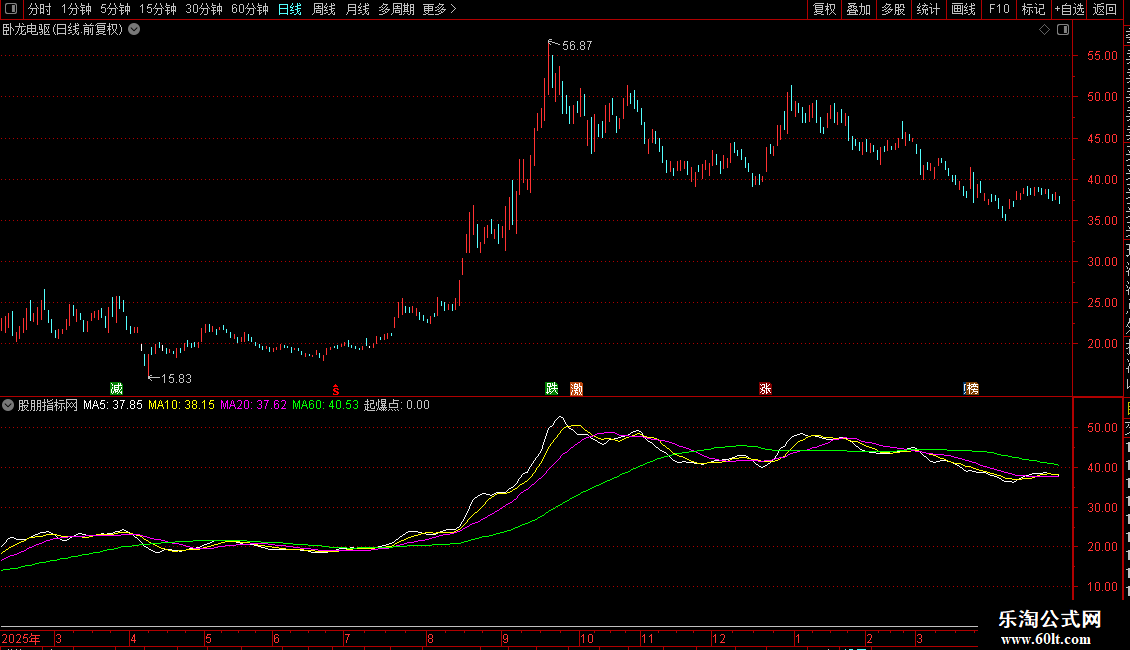Click the red S marker on chart
1130x650 pixels.
(336, 389)
